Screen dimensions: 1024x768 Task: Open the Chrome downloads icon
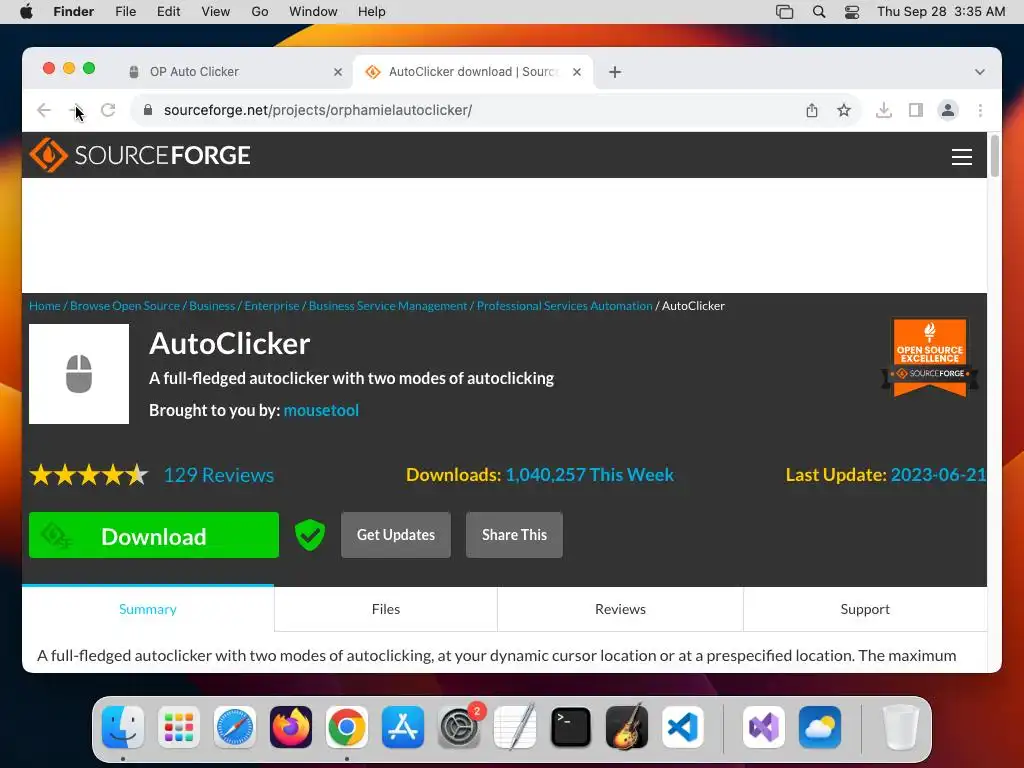click(x=884, y=110)
